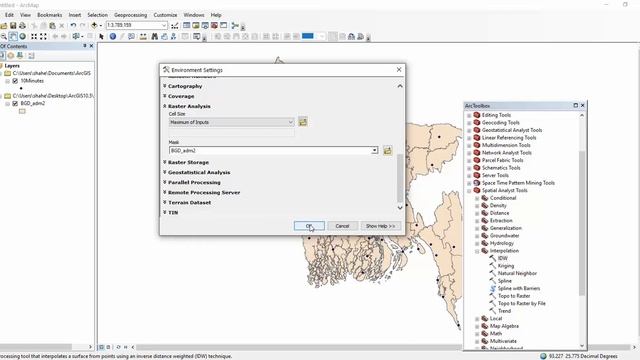Viewport: 640px width, 360px height.
Task: Select the Pan hand tool
Action: pos(13,36)
